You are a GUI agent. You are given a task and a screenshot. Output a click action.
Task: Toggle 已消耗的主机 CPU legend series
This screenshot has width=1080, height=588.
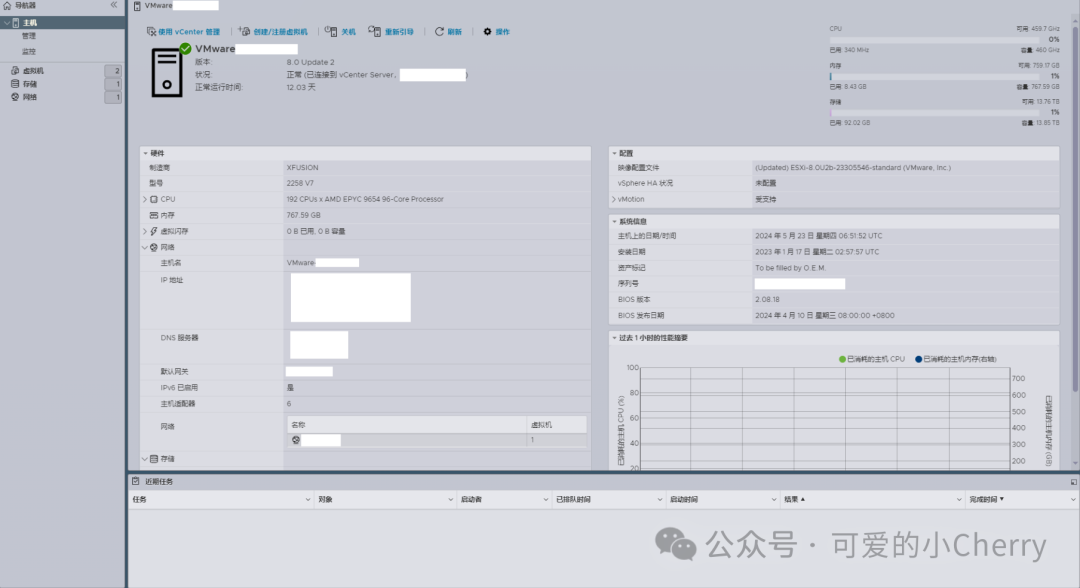tap(871, 359)
